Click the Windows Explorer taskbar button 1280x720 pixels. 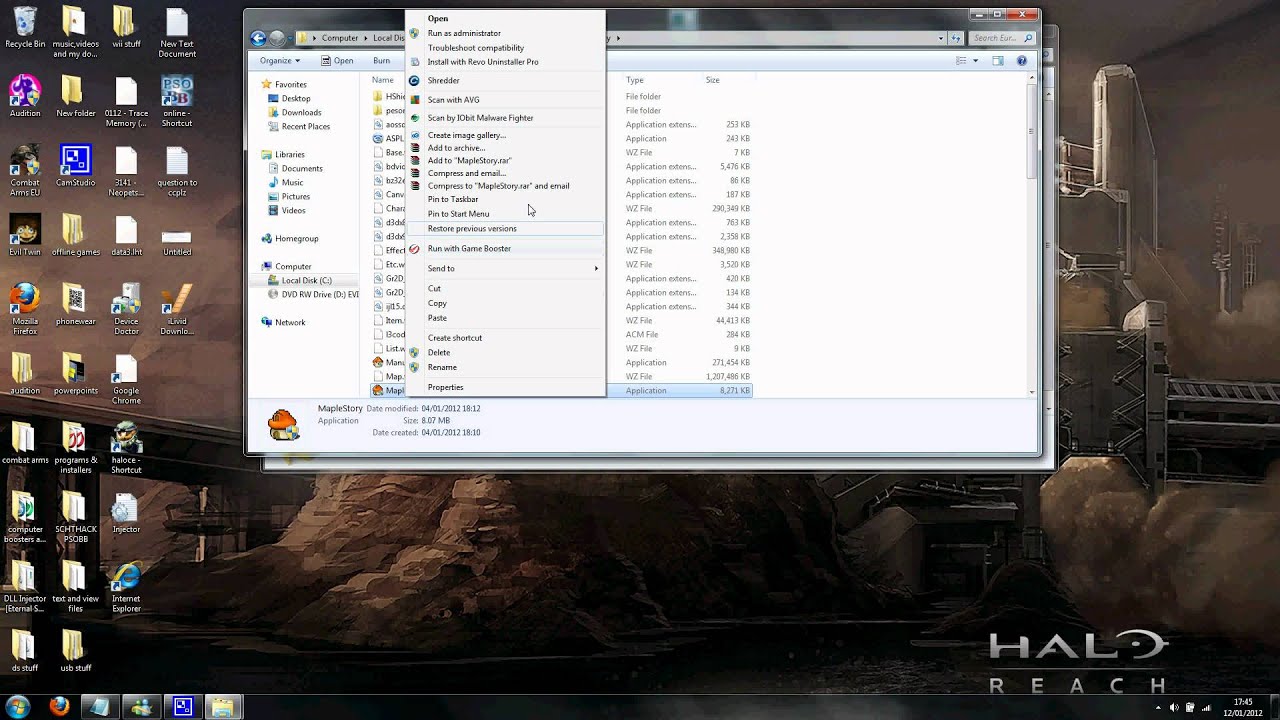tap(223, 706)
